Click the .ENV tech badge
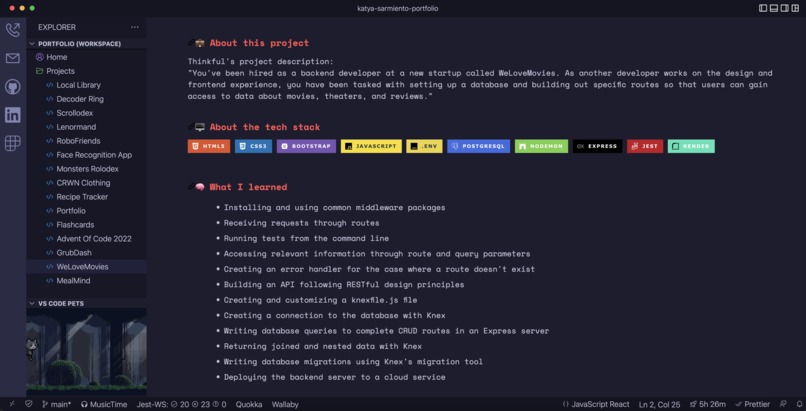This screenshot has width=806, height=411. pos(424,146)
